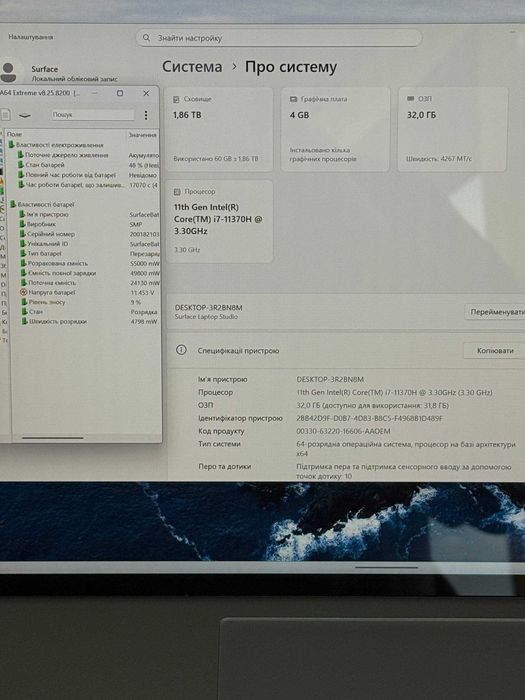Screen dimensions: 525x700
Task: Click 'Налаштування' title in Settings window
Action: pyautogui.click(x=31, y=37)
